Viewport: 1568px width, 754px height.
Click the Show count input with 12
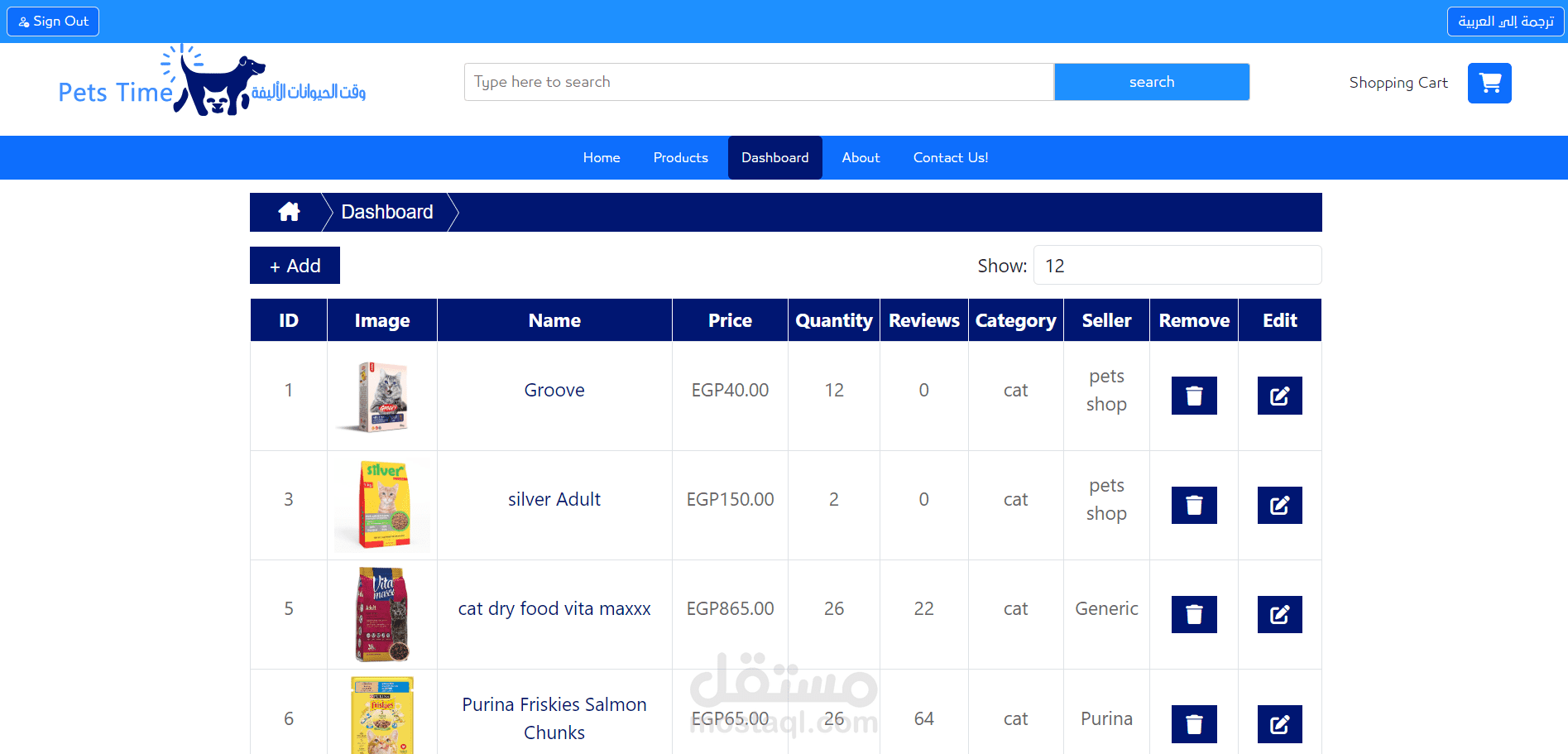(1177, 266)
